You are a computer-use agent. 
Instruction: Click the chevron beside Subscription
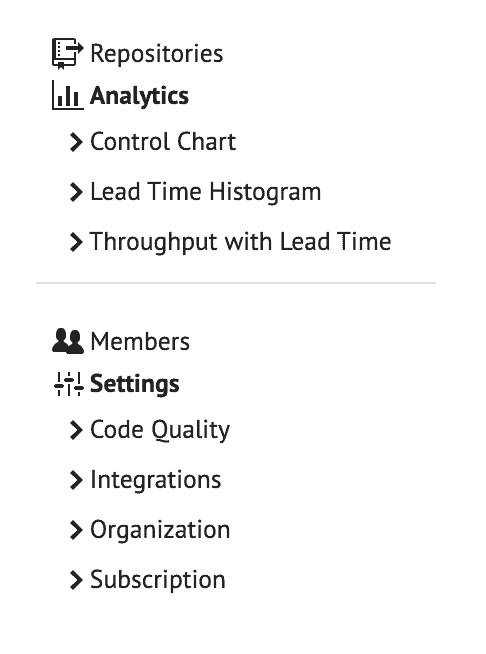coord(76,580)
